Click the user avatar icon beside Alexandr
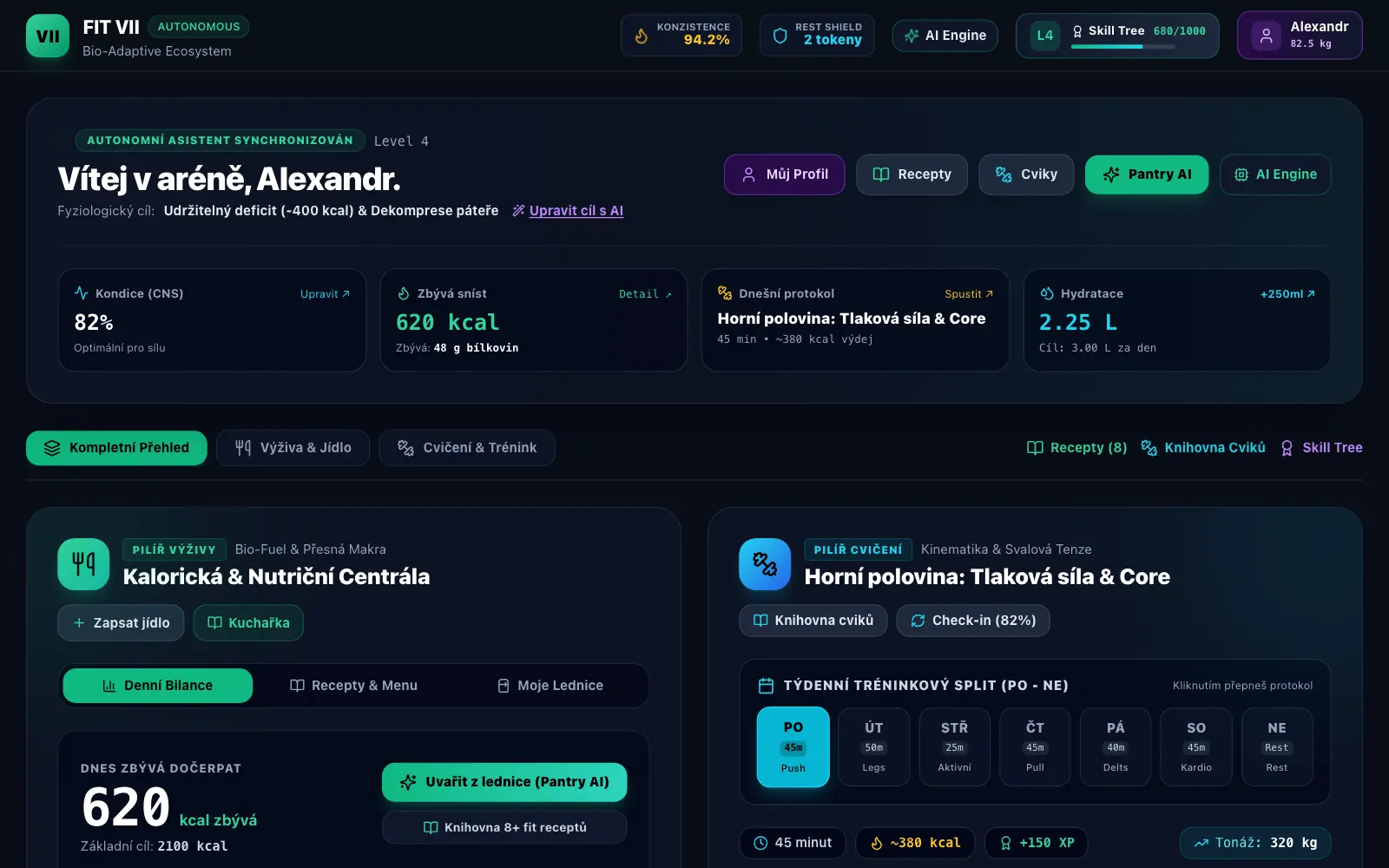The height and width of the screenshot is (868, 1389). (1266, 36)
